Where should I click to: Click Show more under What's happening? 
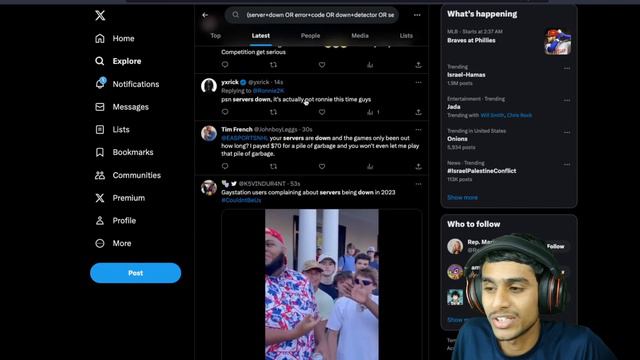462,198
